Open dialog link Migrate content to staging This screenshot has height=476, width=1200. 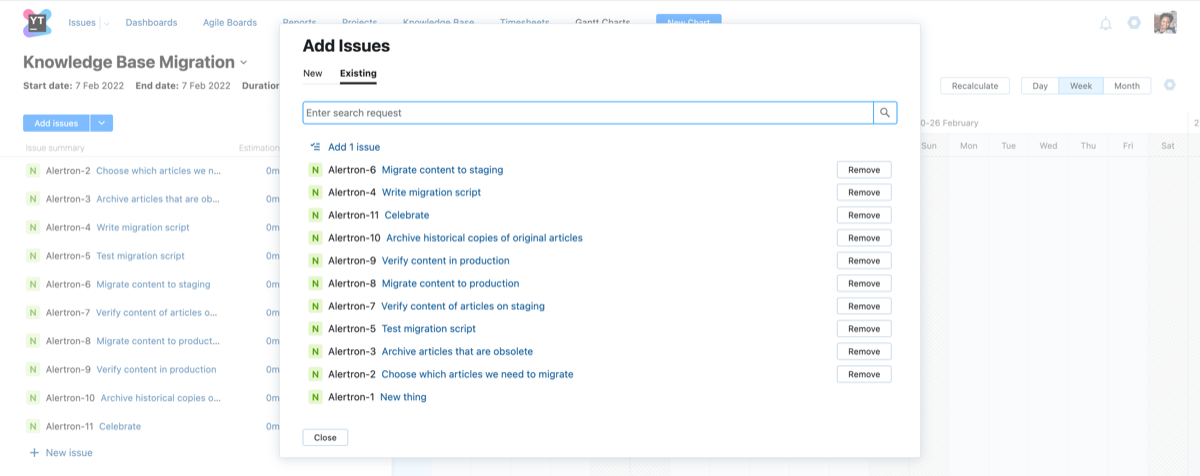click(442, 170)
